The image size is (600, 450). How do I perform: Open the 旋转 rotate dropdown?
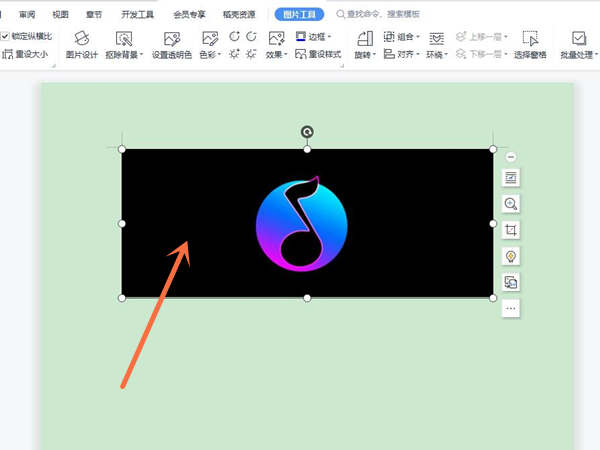365,54
